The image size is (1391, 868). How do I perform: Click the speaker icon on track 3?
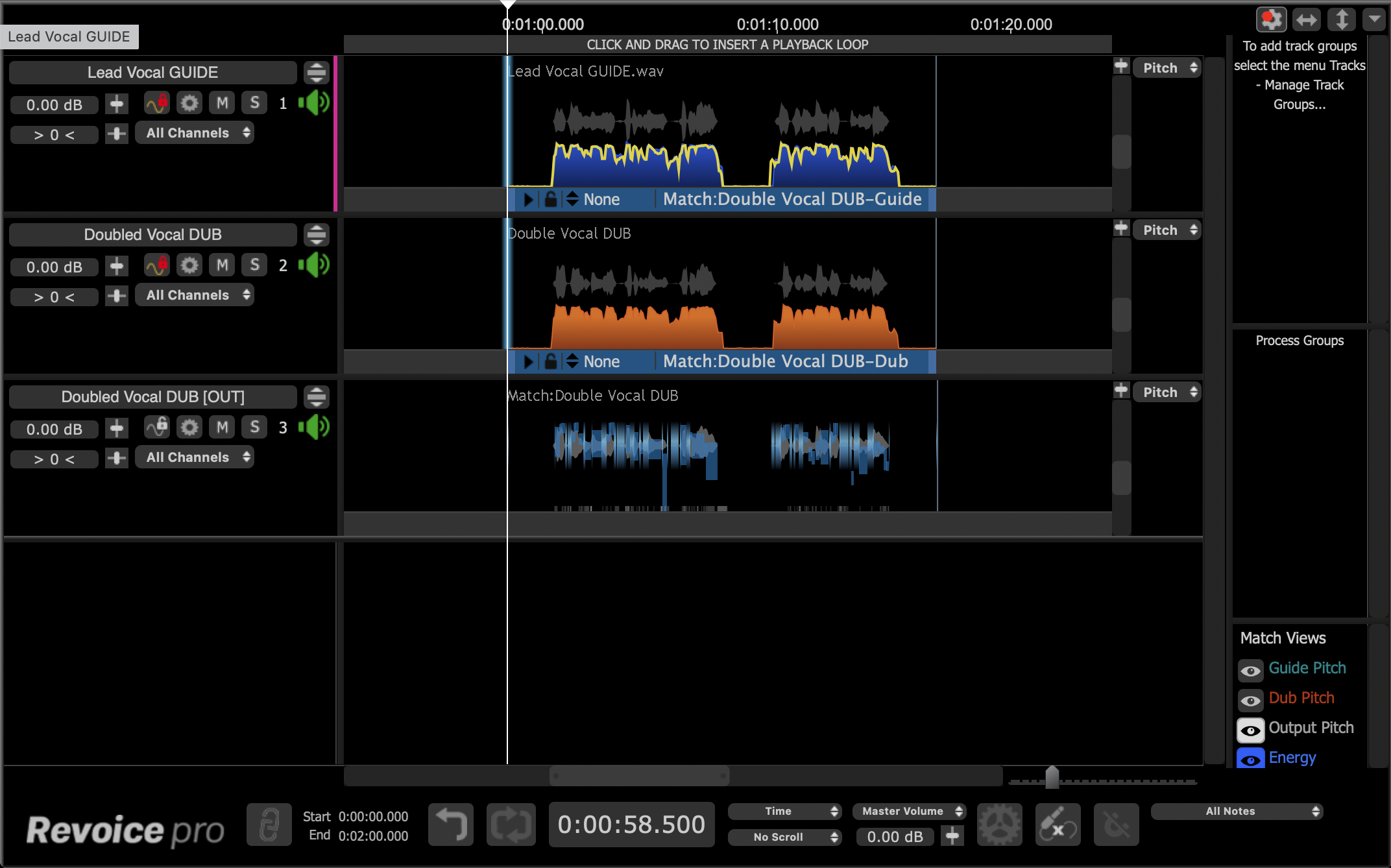pos(315,428)
